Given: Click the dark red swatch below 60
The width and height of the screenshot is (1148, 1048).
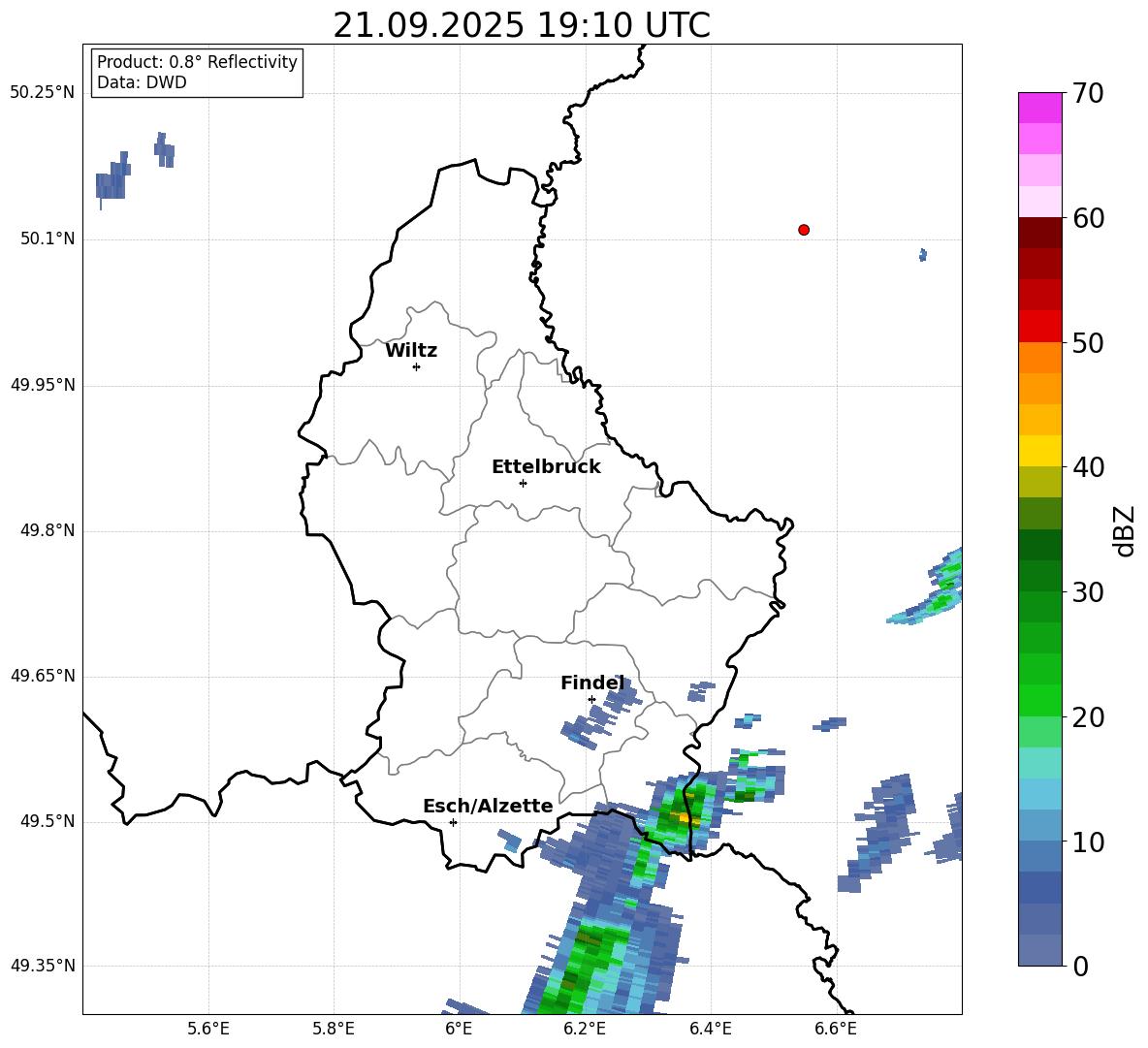Looking at the screenshot, I should tap(1039, 233).
